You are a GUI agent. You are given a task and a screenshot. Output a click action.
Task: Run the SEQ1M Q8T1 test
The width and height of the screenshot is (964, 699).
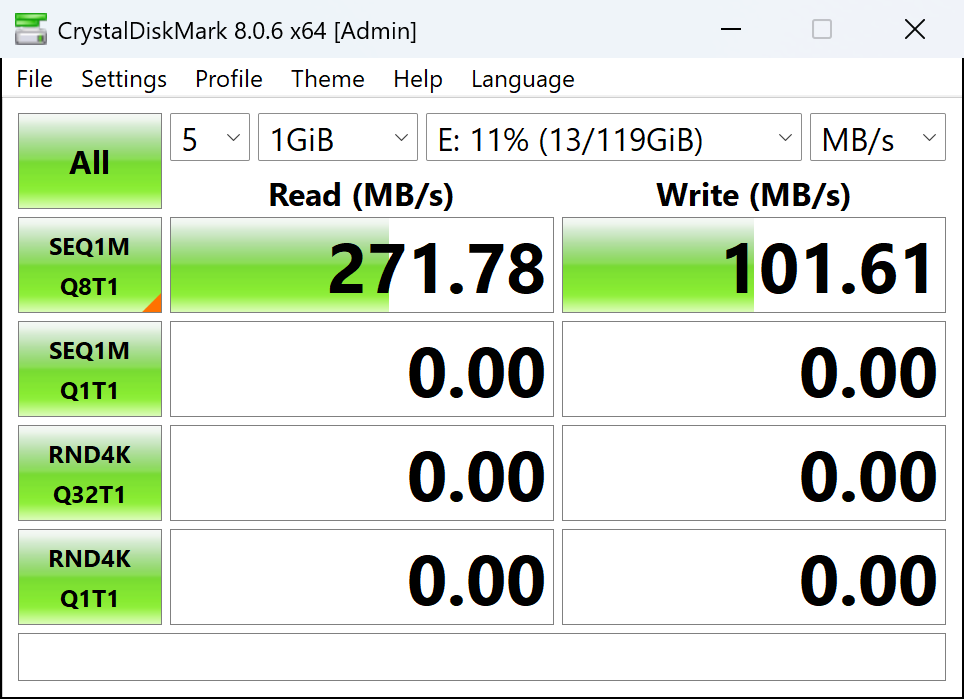90,265
